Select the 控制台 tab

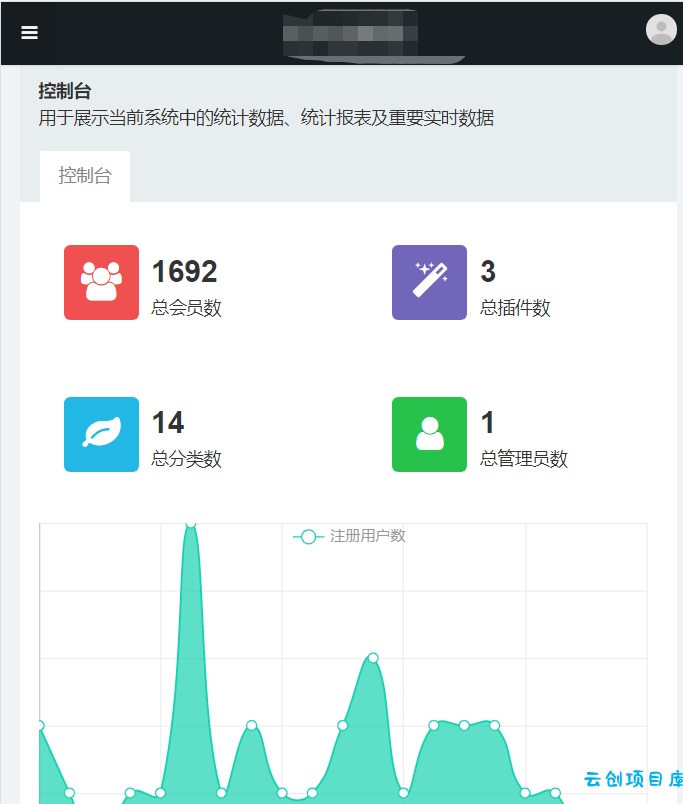85,176
